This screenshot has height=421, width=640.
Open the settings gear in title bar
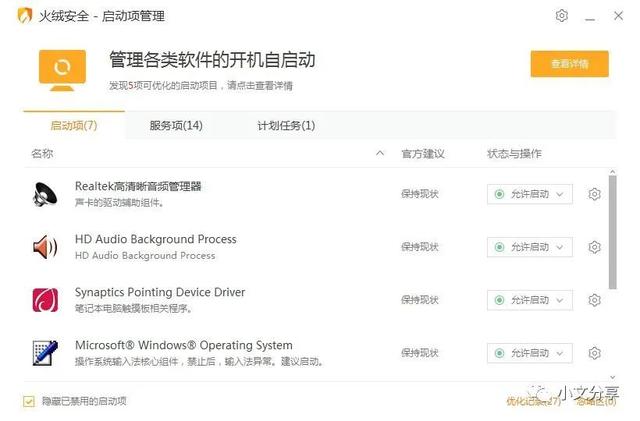[562, 16]
